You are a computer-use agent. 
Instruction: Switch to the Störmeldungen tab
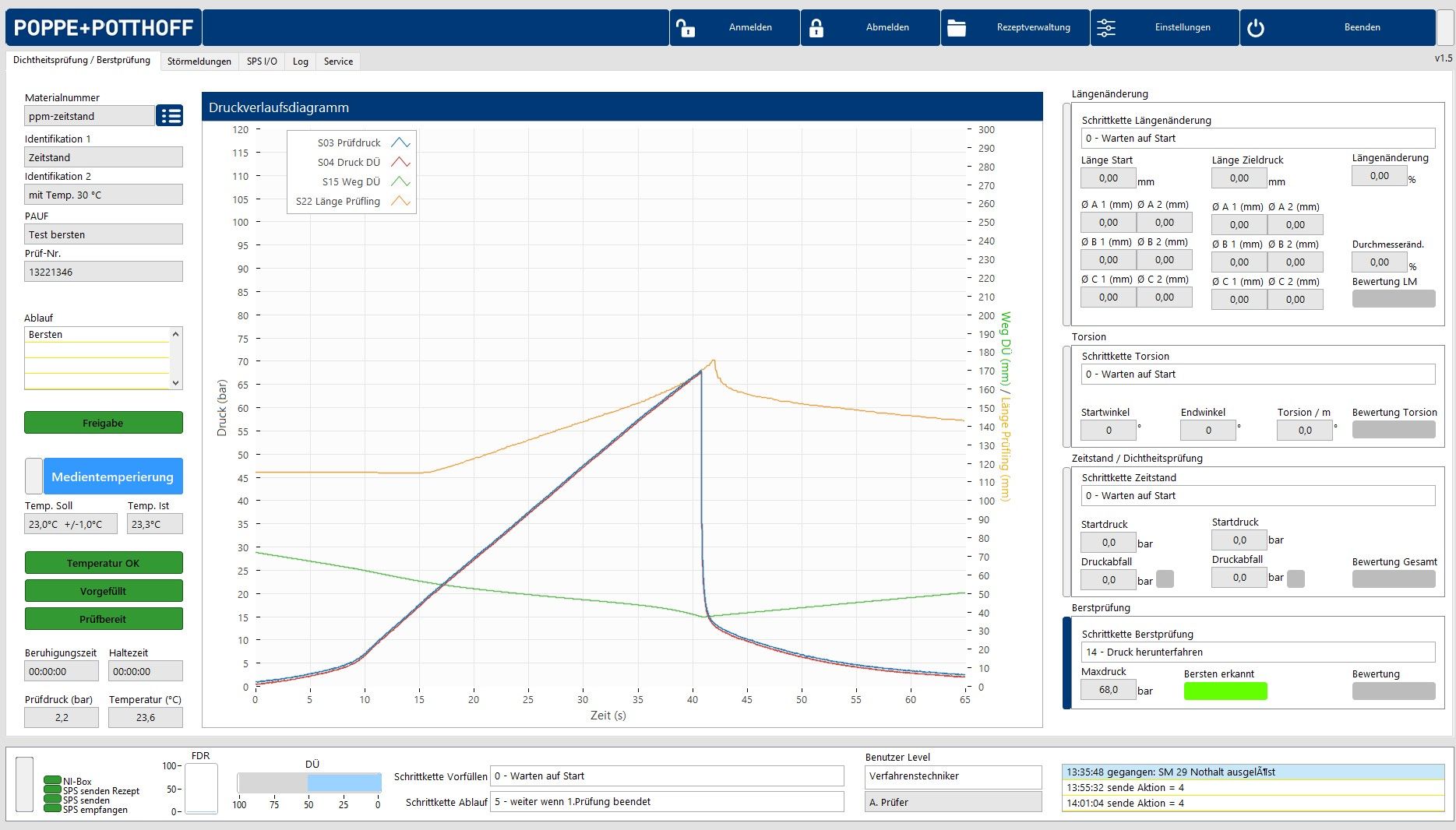(x=199, y=61)
